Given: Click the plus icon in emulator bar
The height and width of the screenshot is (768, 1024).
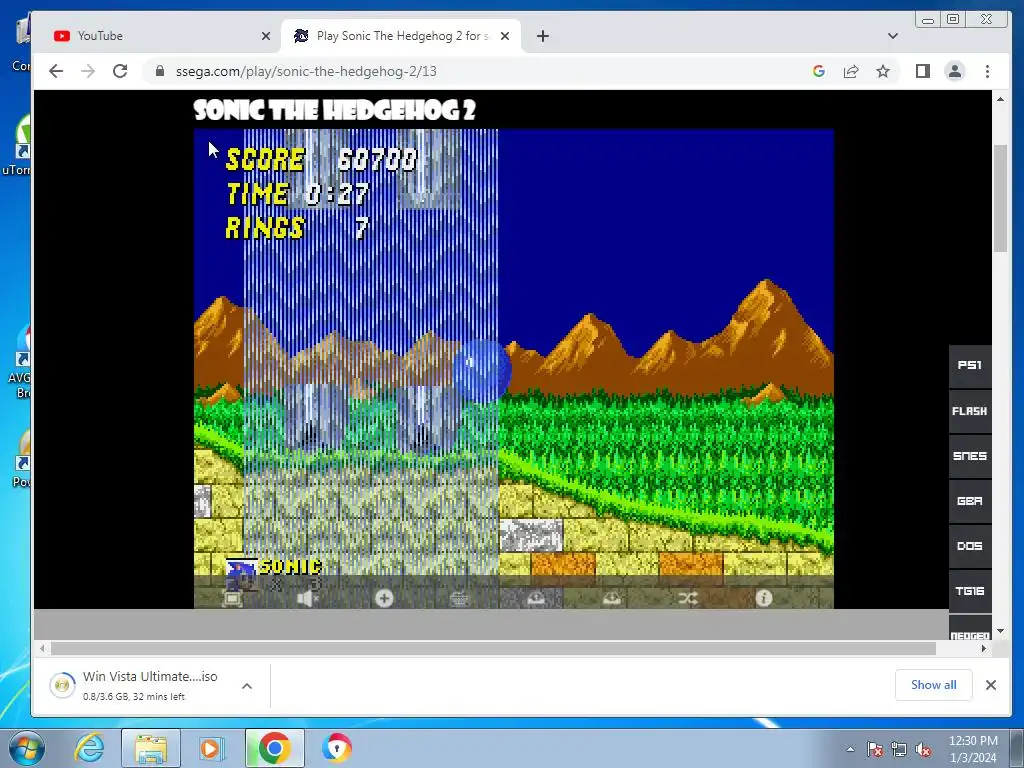Looking at the screenshot, I should pos(384,598).
